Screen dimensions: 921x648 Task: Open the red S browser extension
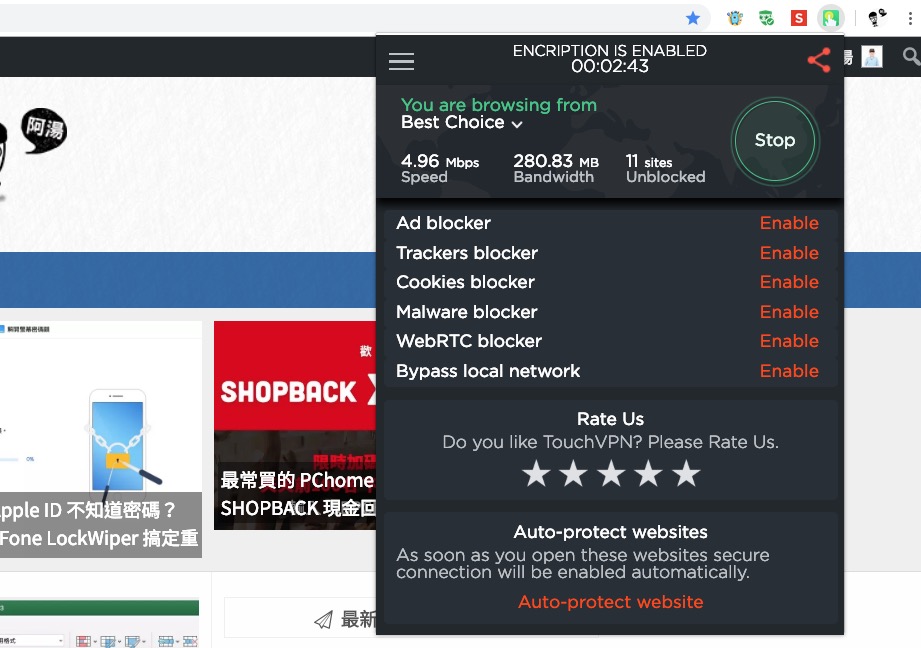click(798, 18)
